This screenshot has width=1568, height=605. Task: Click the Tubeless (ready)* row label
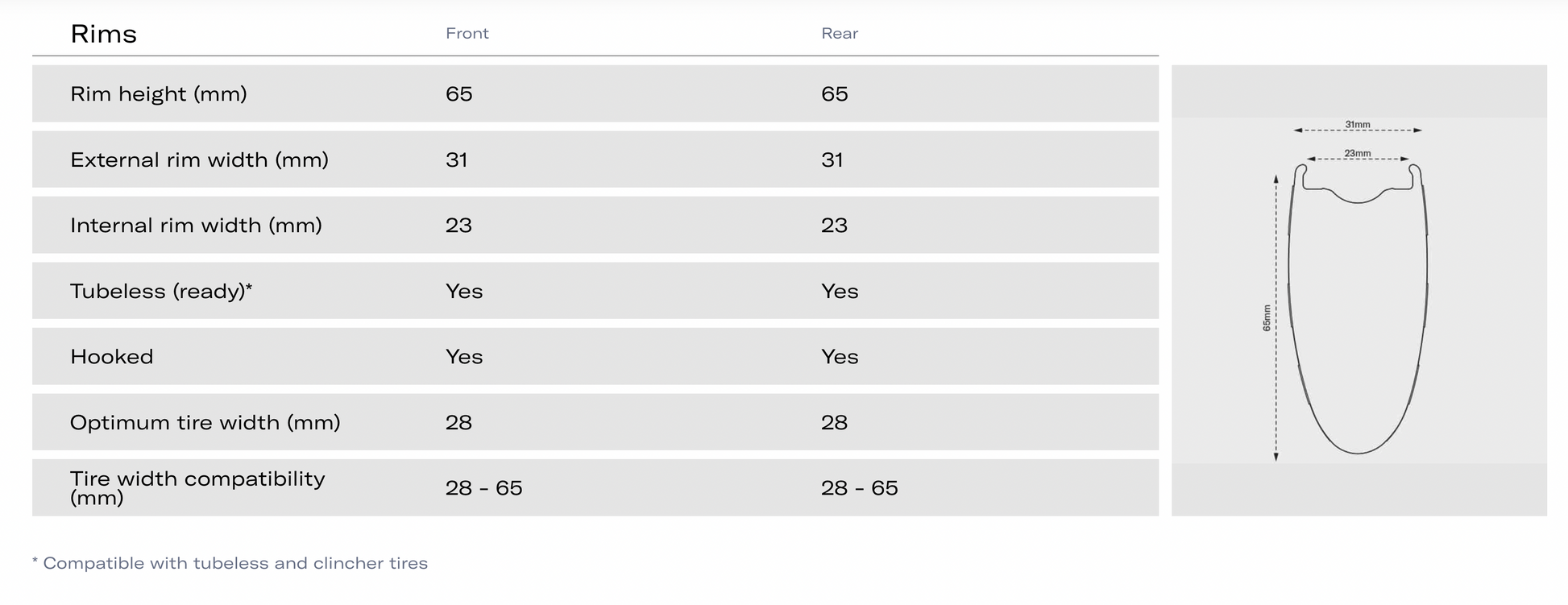tap(161, 292)
